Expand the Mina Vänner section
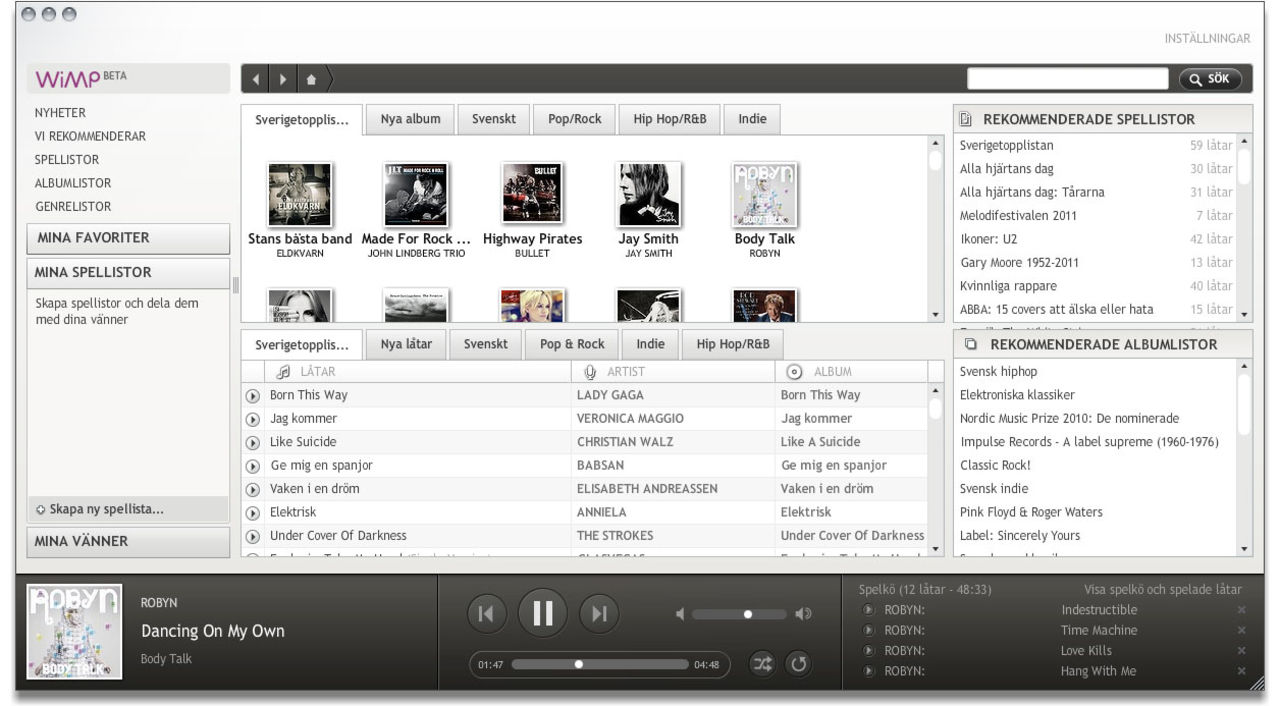Screen dimensions: 1280x706 [x=128, y=541]
